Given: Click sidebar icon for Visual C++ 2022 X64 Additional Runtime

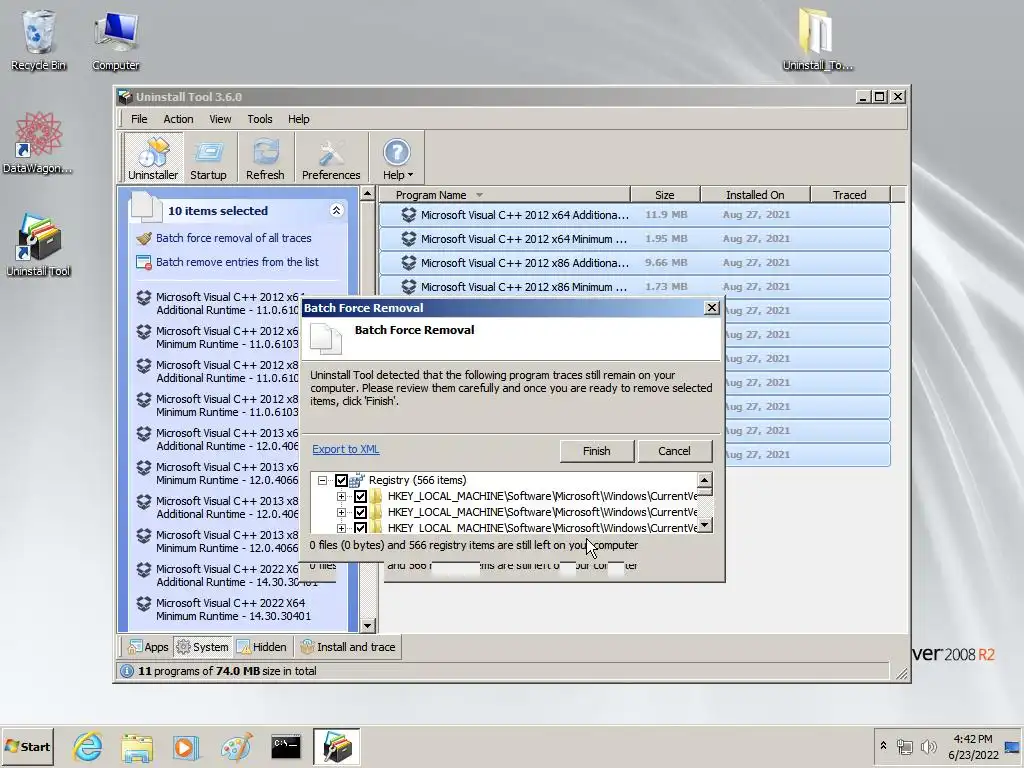Looking at the screenshot, I should (144, 569).
